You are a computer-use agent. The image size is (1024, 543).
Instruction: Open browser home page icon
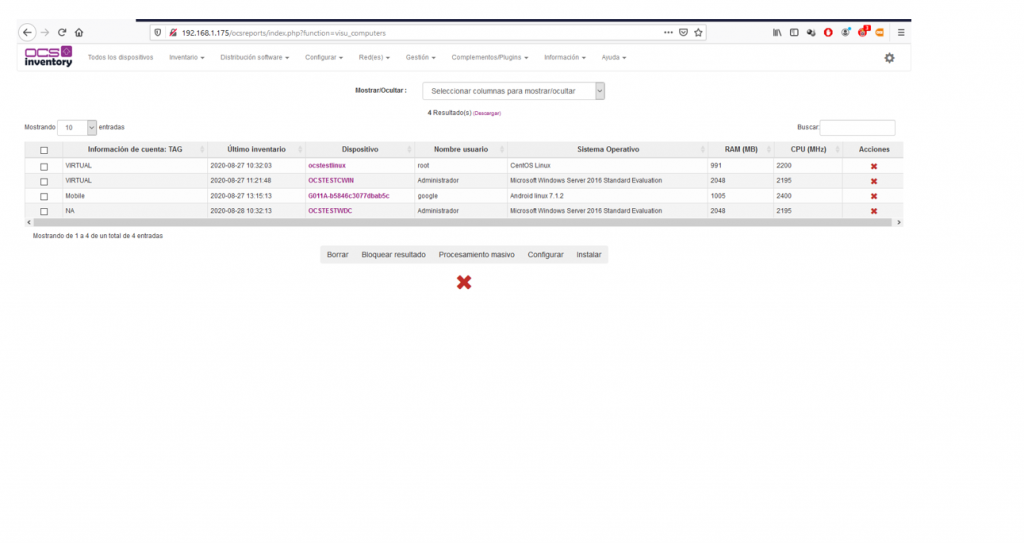(79, 33)
